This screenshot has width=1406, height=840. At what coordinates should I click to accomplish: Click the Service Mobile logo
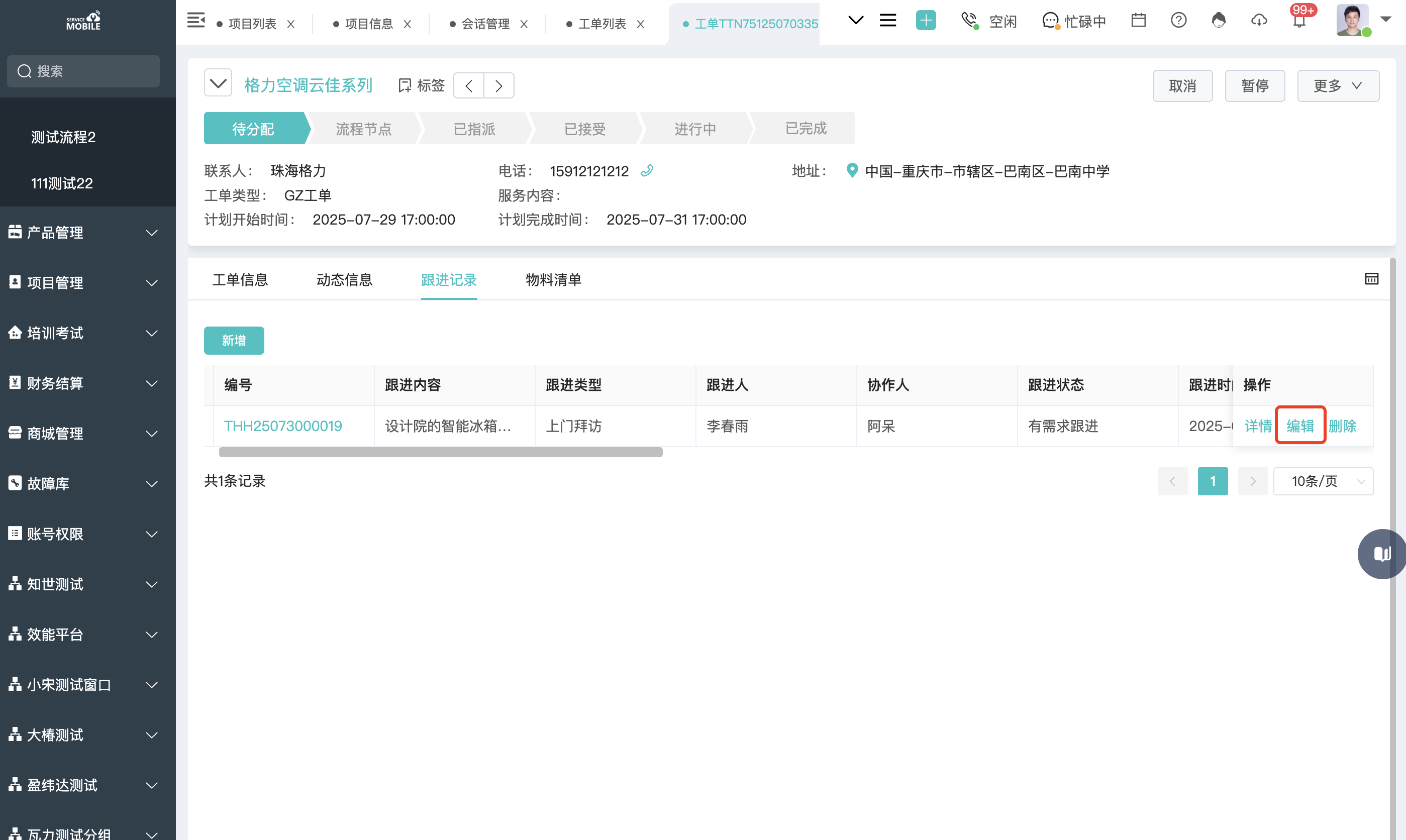pyautogui.click(x=84, y=21)
